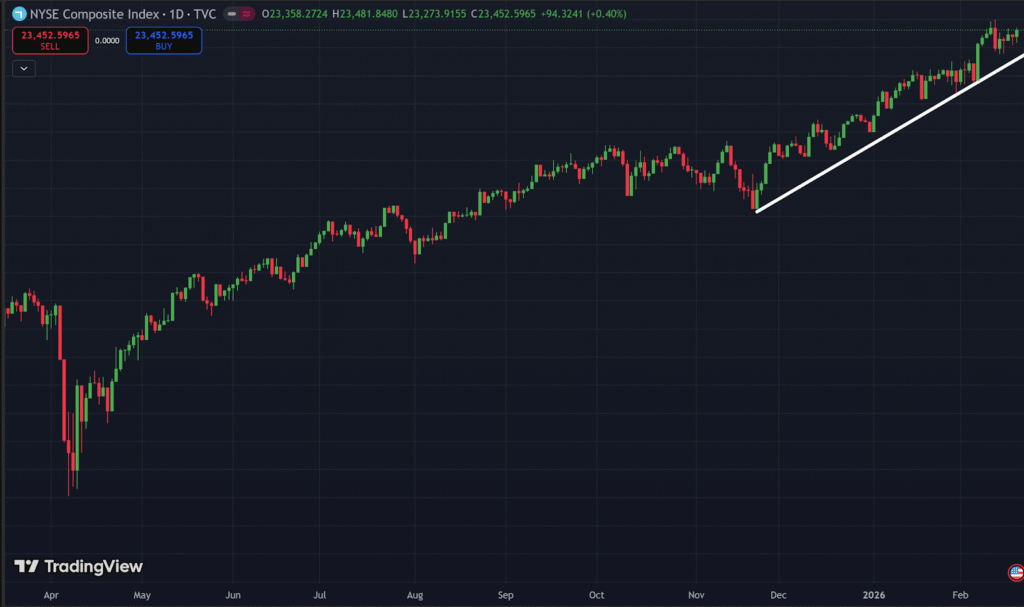
Task: Click the market status pill icon beside TVC
Action: [x=238, y=14]
